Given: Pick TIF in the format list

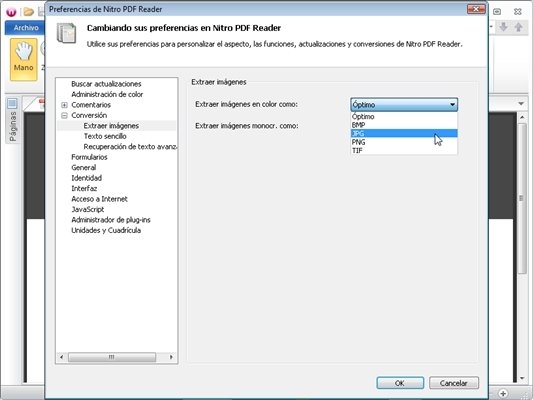Looking at the screenshot, I should click(x=404, y=151).
